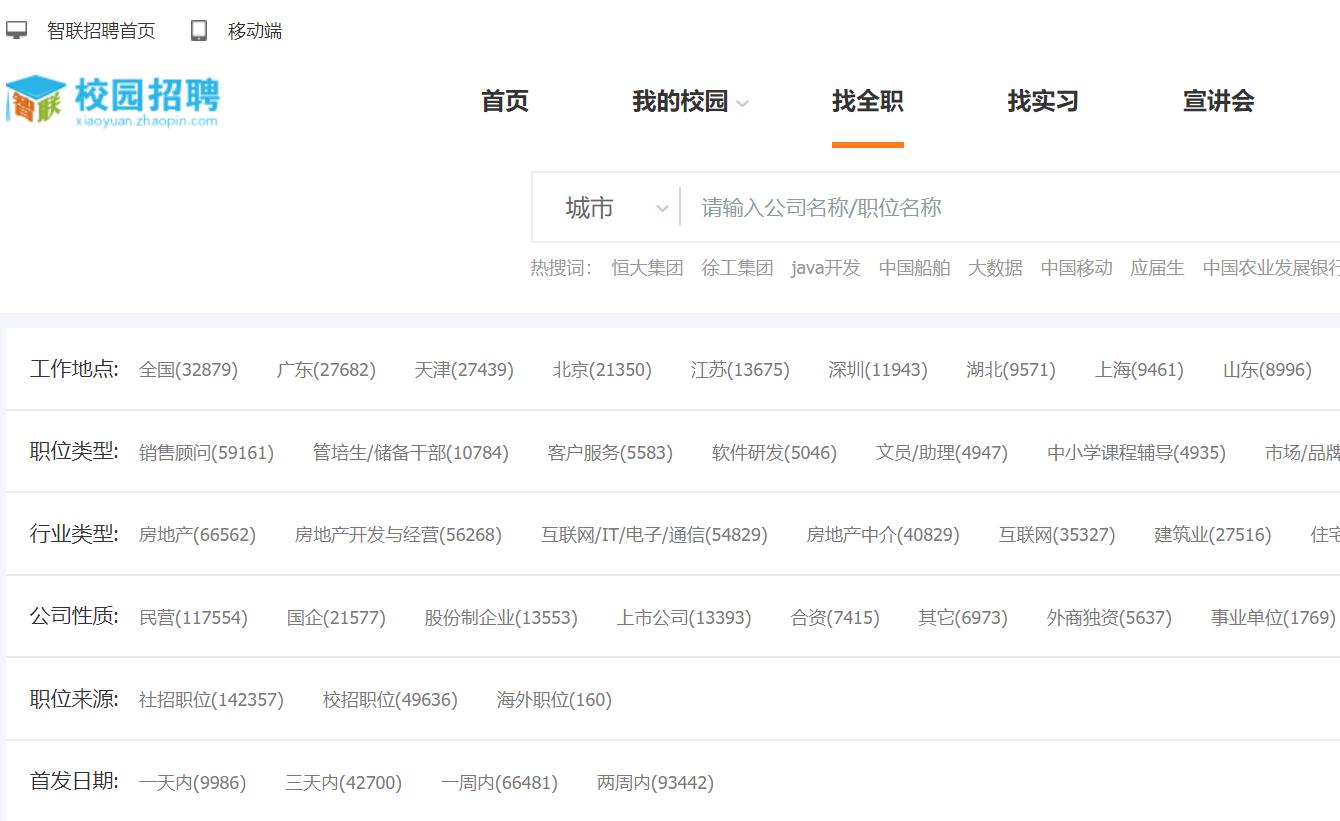
Task: Filter by 一天内 posting date
Action: coord(192,783)
